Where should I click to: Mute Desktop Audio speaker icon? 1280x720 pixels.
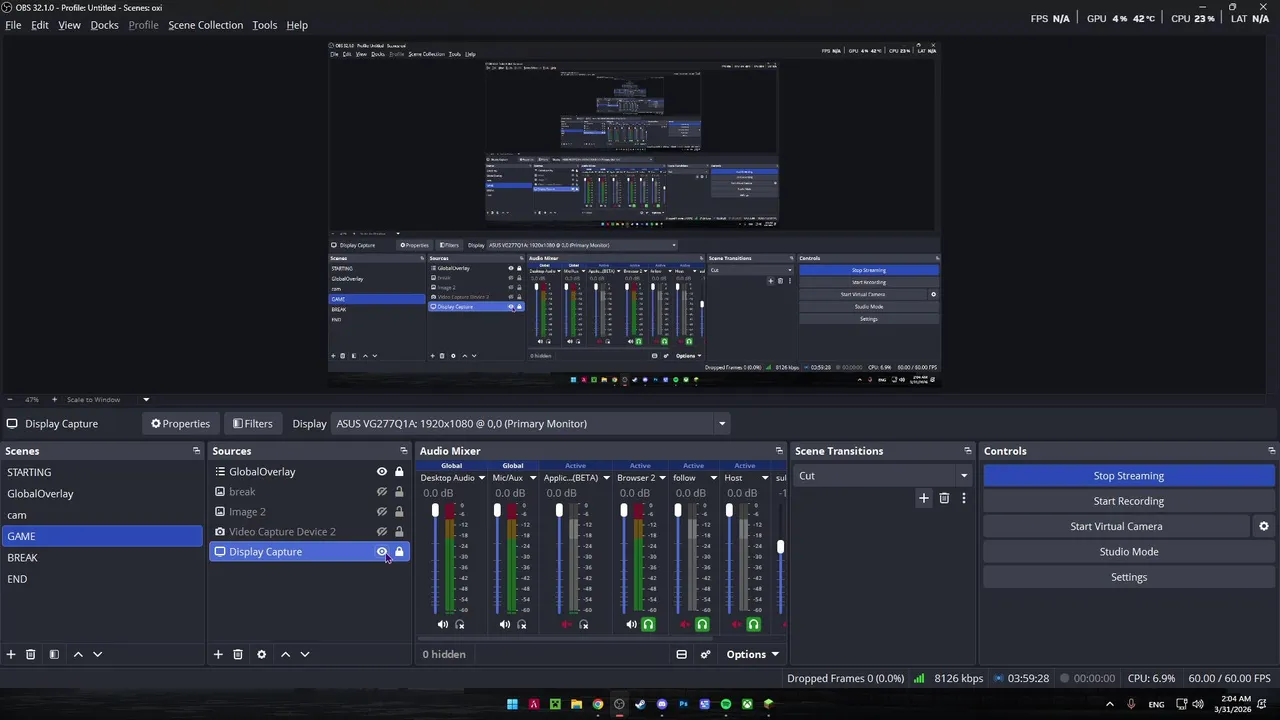442,624
